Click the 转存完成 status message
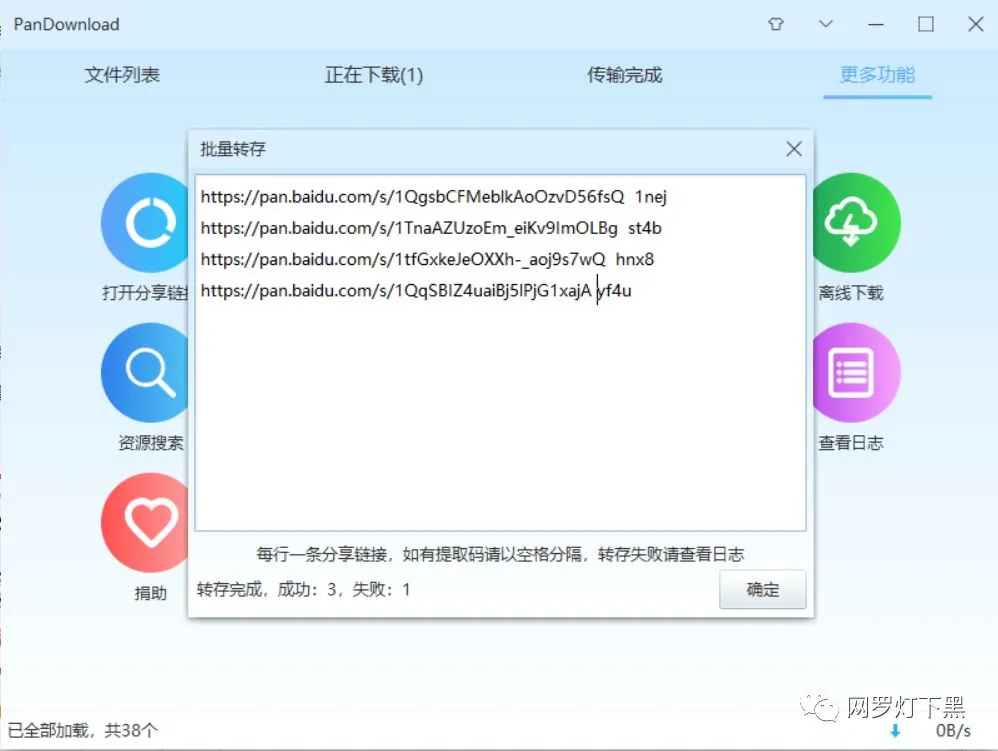The image size is (998, 751). click(303, 589)
